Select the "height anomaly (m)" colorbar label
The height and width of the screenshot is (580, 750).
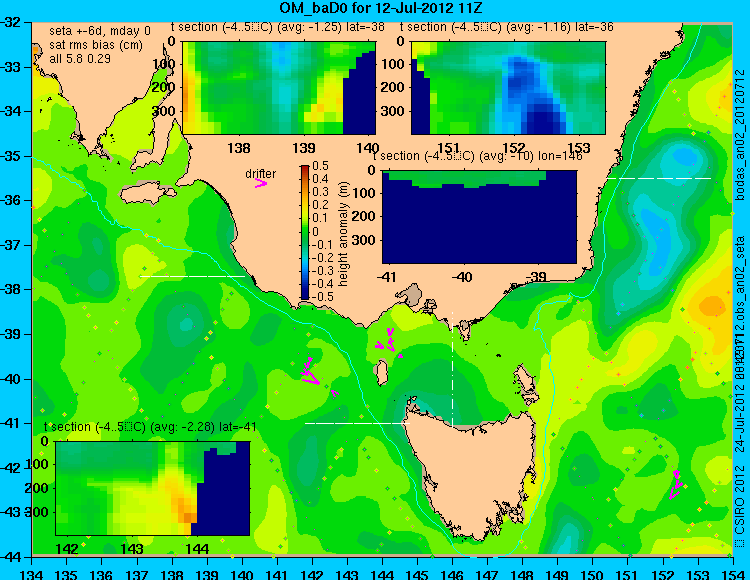(x=342, y=234)
